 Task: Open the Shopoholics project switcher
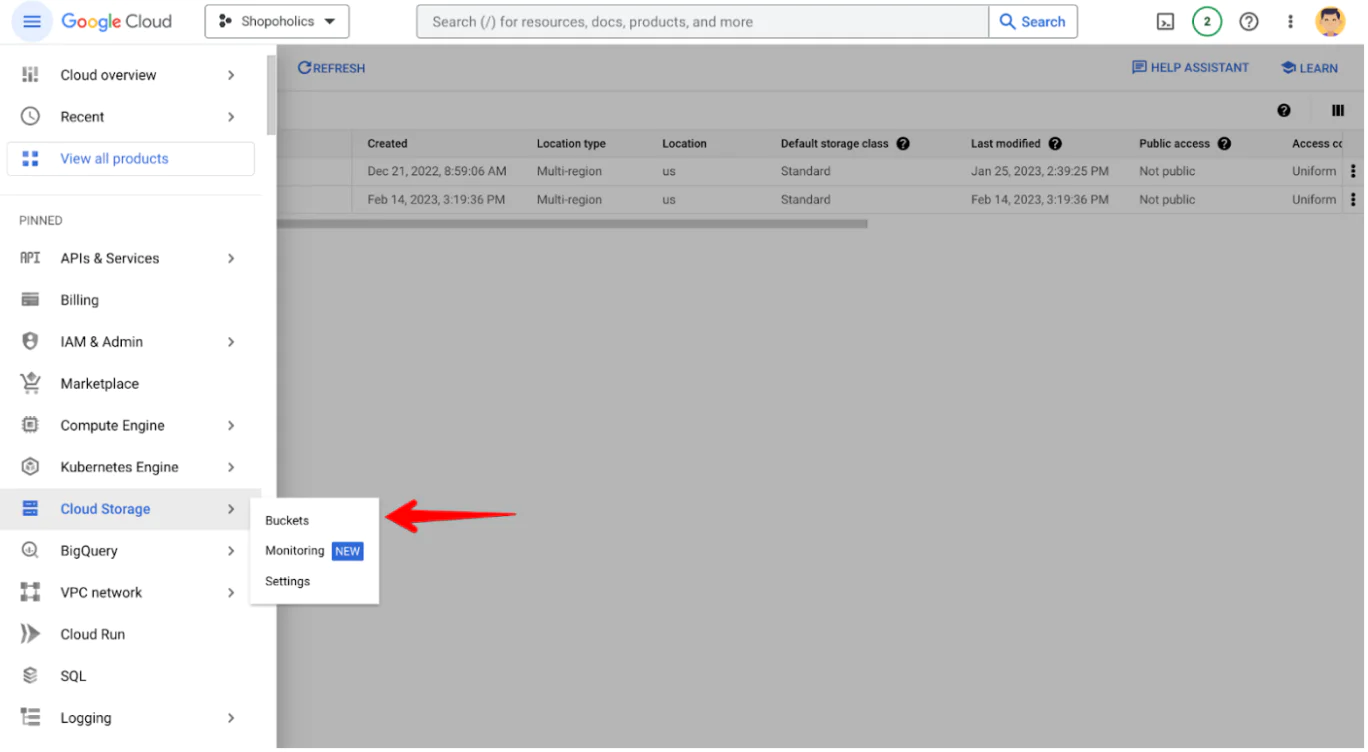click(x=276, y=20)
